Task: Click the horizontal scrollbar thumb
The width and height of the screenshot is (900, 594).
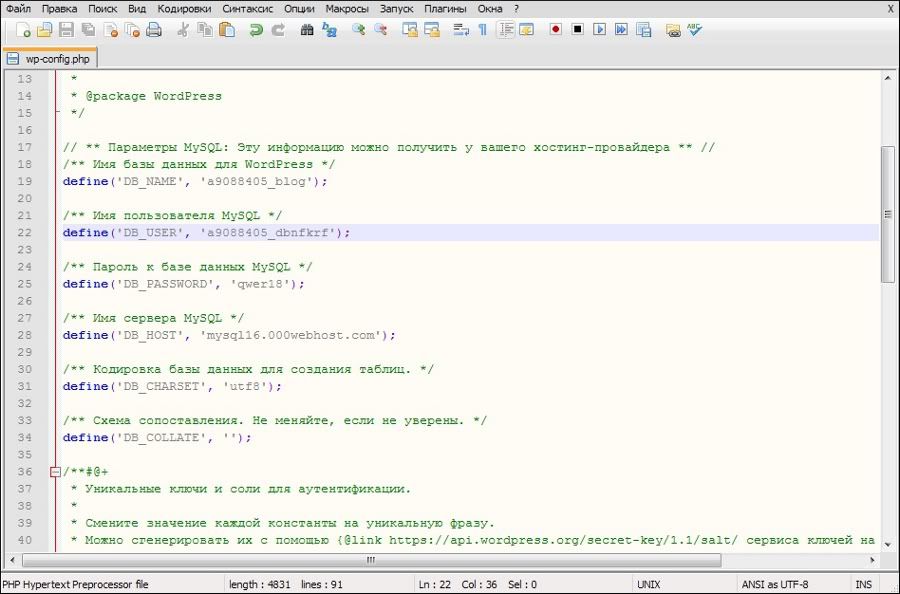Action: click(x=371, y=560)
